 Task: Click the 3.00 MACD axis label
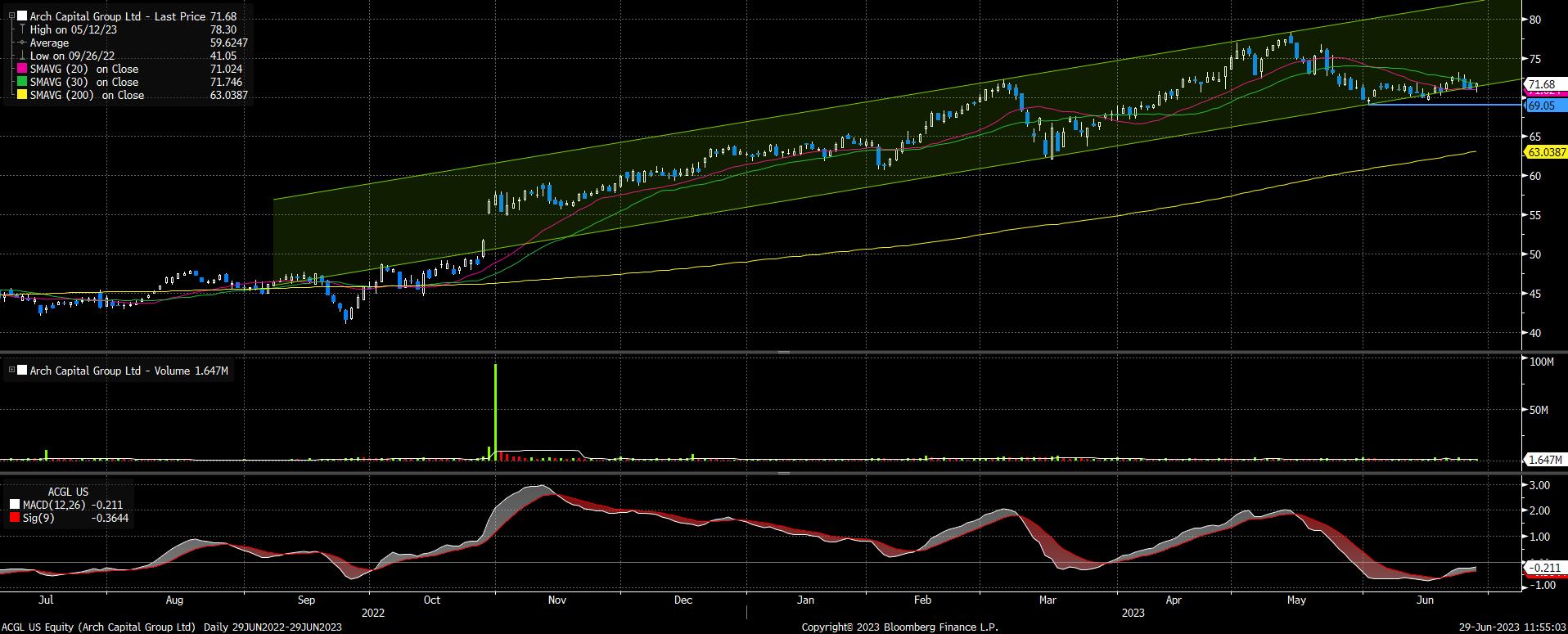click(1539, 485)
